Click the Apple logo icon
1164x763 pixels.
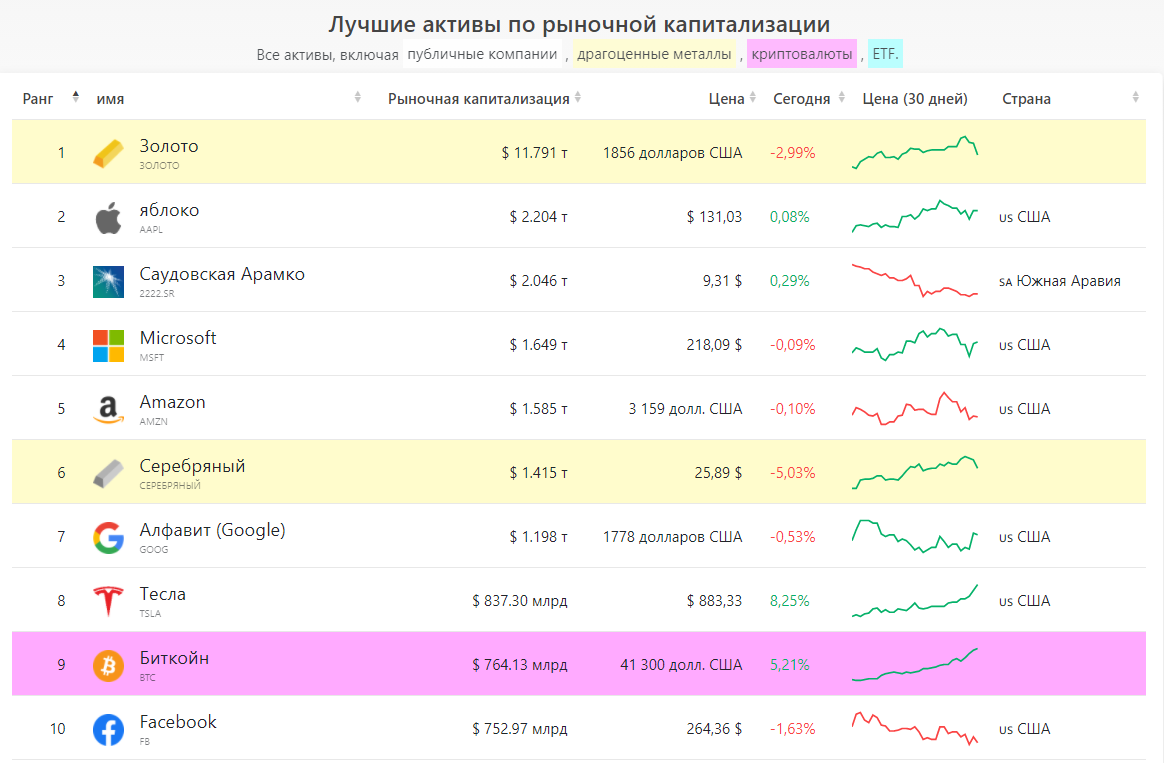click(108, 217)
